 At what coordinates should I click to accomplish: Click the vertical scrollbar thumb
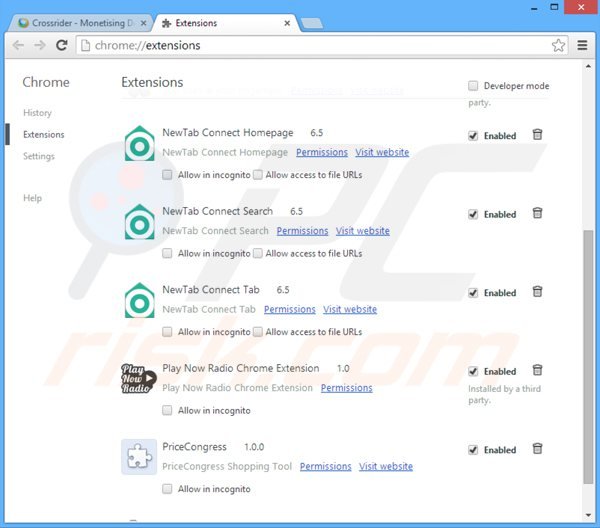[x=588, y=356]
